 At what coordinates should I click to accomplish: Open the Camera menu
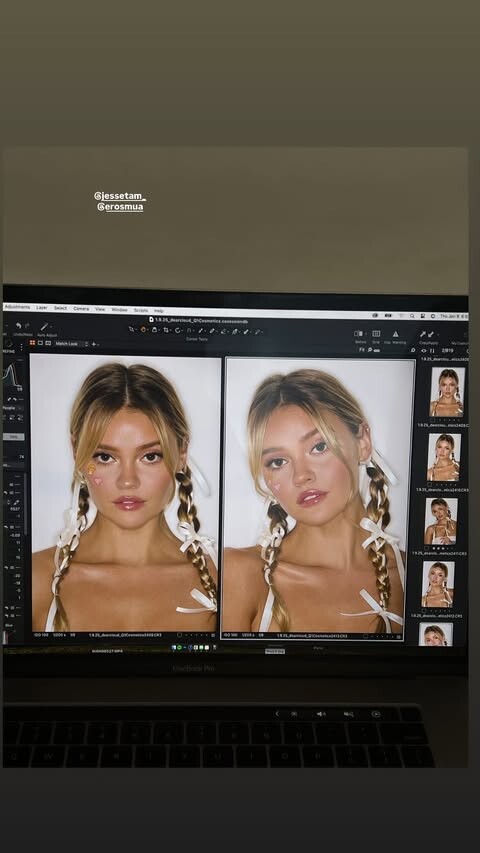[81, 308]
